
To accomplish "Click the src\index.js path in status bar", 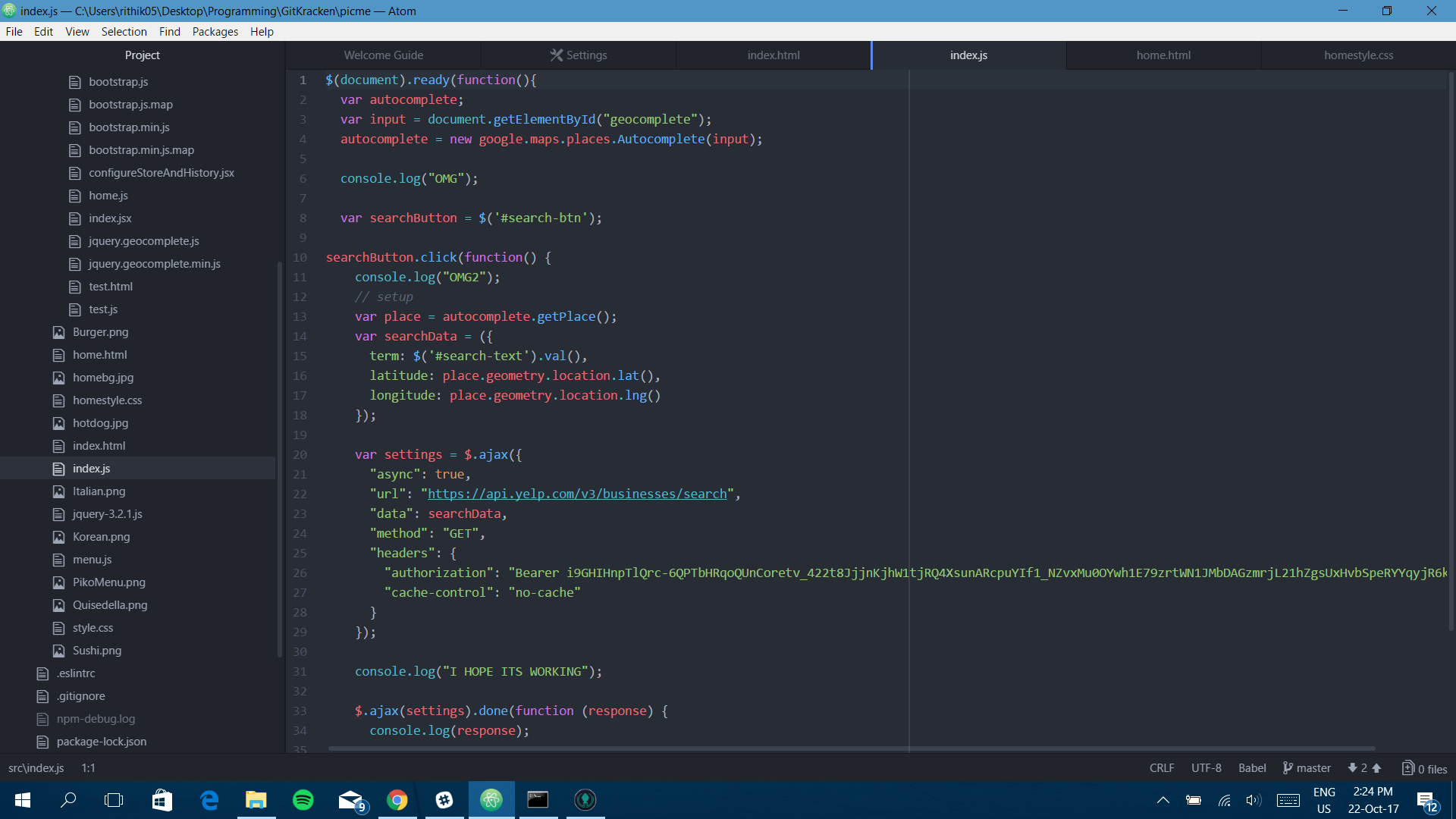I will point(36,768).
